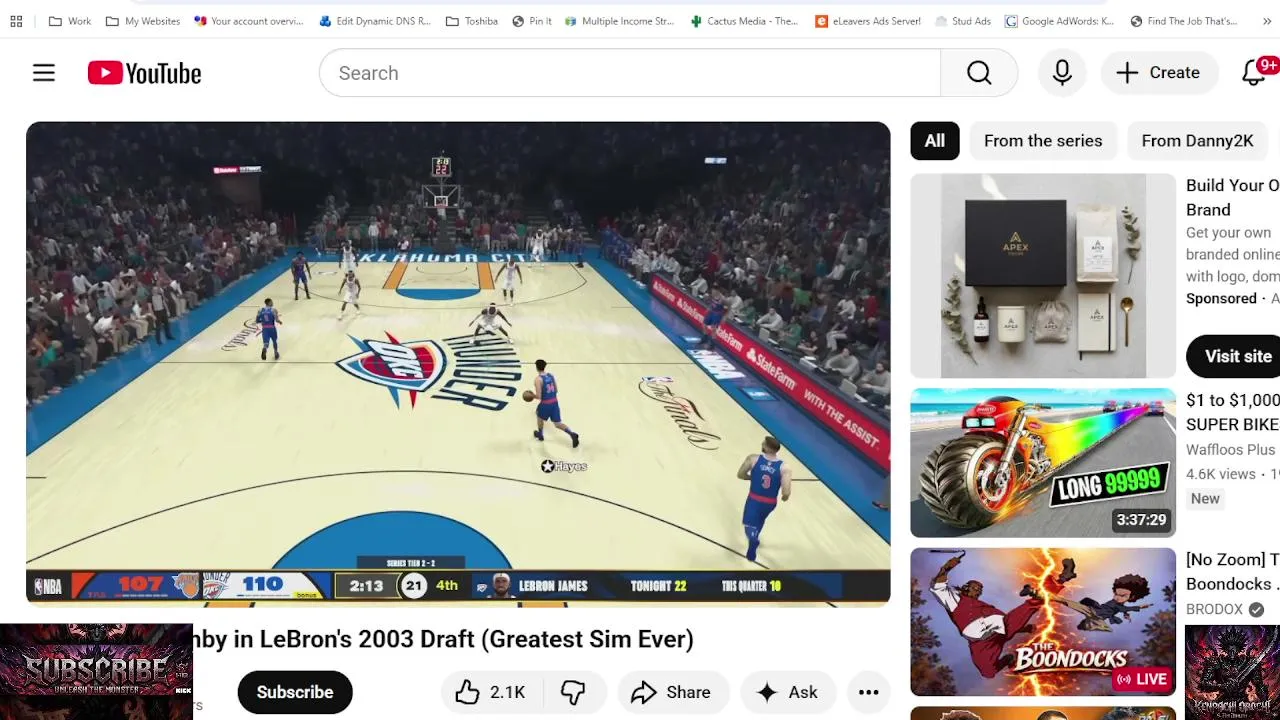Click the LeBron's 2003 Draft video title
This screenshot has height=720, width=1280.
(443, 639)
